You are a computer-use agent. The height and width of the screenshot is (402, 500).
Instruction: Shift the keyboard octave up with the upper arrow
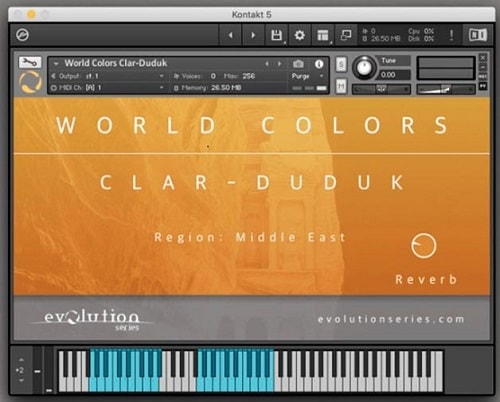pos(21,360)
